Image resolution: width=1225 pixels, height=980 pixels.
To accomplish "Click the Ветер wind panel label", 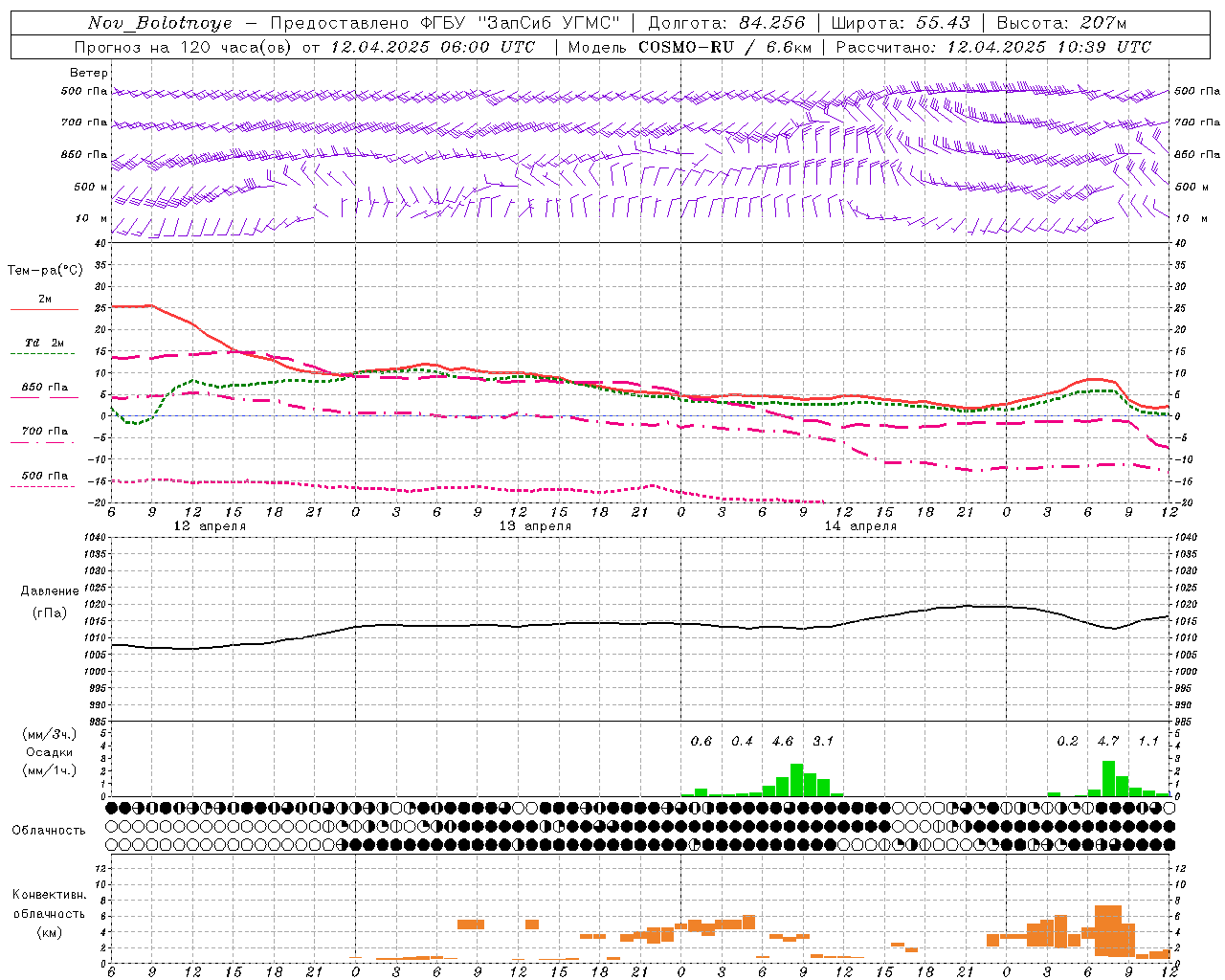I will point(89,73).
